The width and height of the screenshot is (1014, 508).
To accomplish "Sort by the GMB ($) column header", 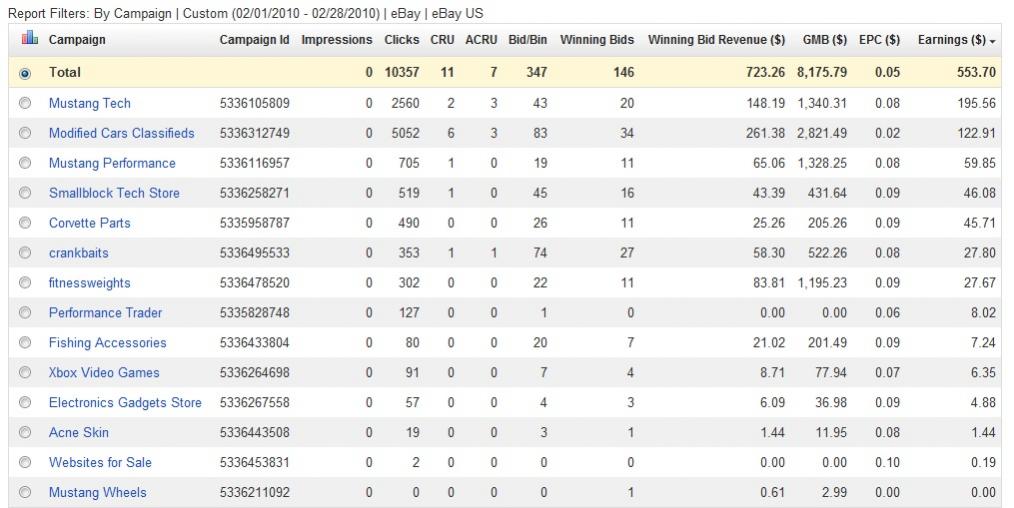I will point(825,40).
